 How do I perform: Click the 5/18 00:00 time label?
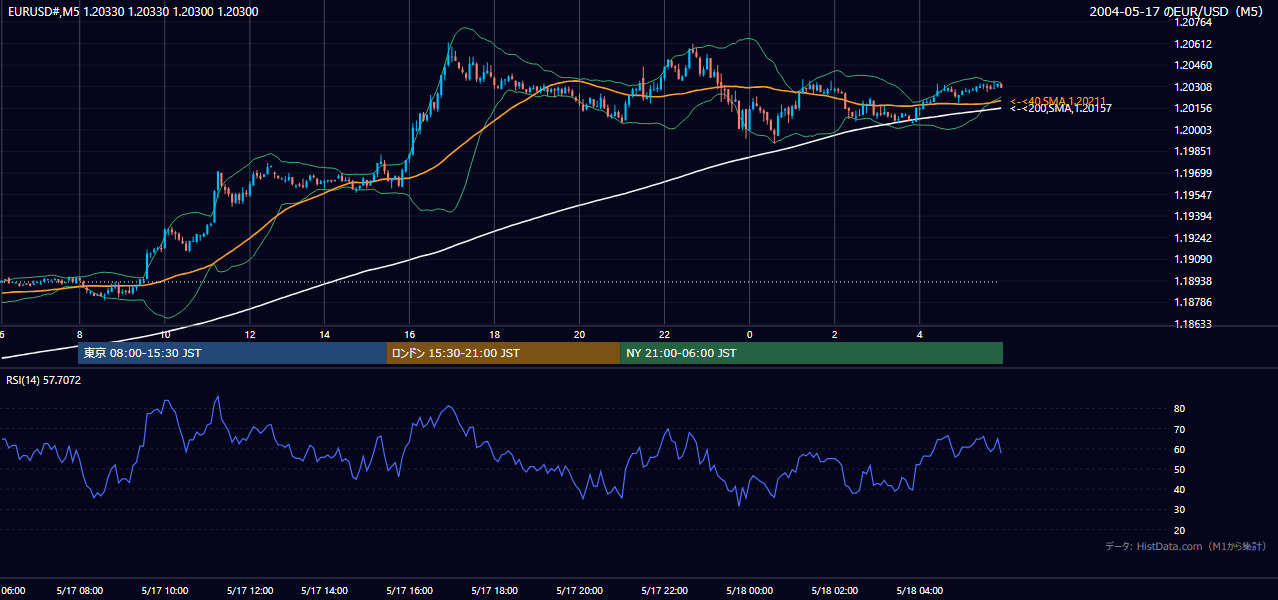click(749, 591)
